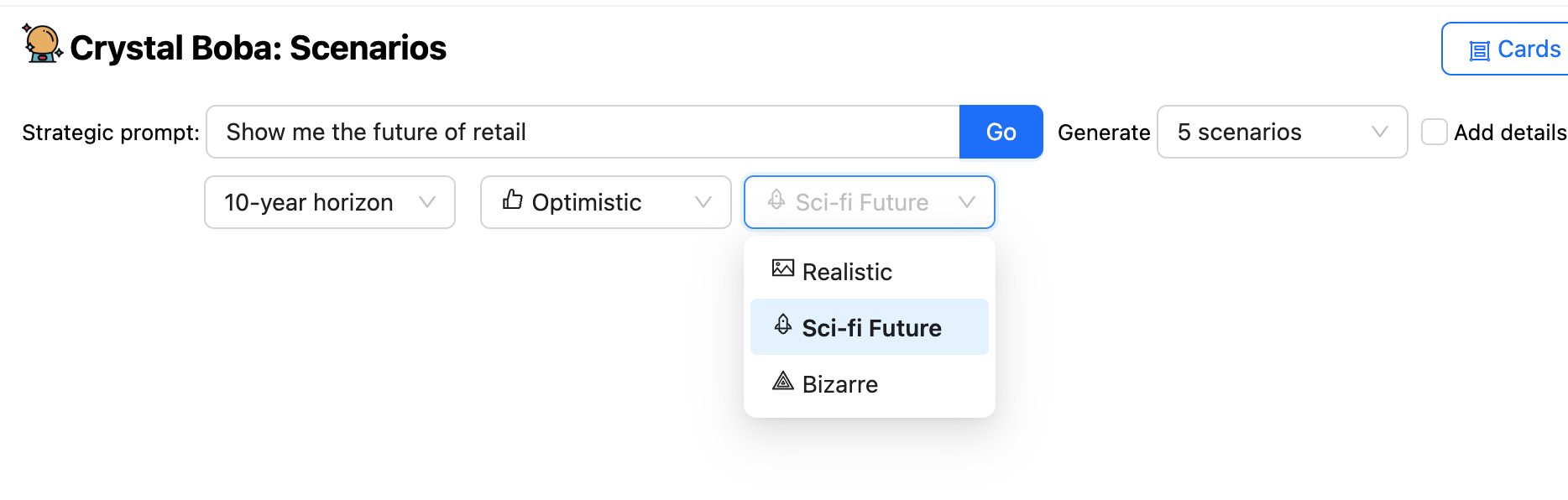This screenshot has height=500, width=1568.
Task: Pick Sci-fi Future in the dropdown list
Action: 870,328
